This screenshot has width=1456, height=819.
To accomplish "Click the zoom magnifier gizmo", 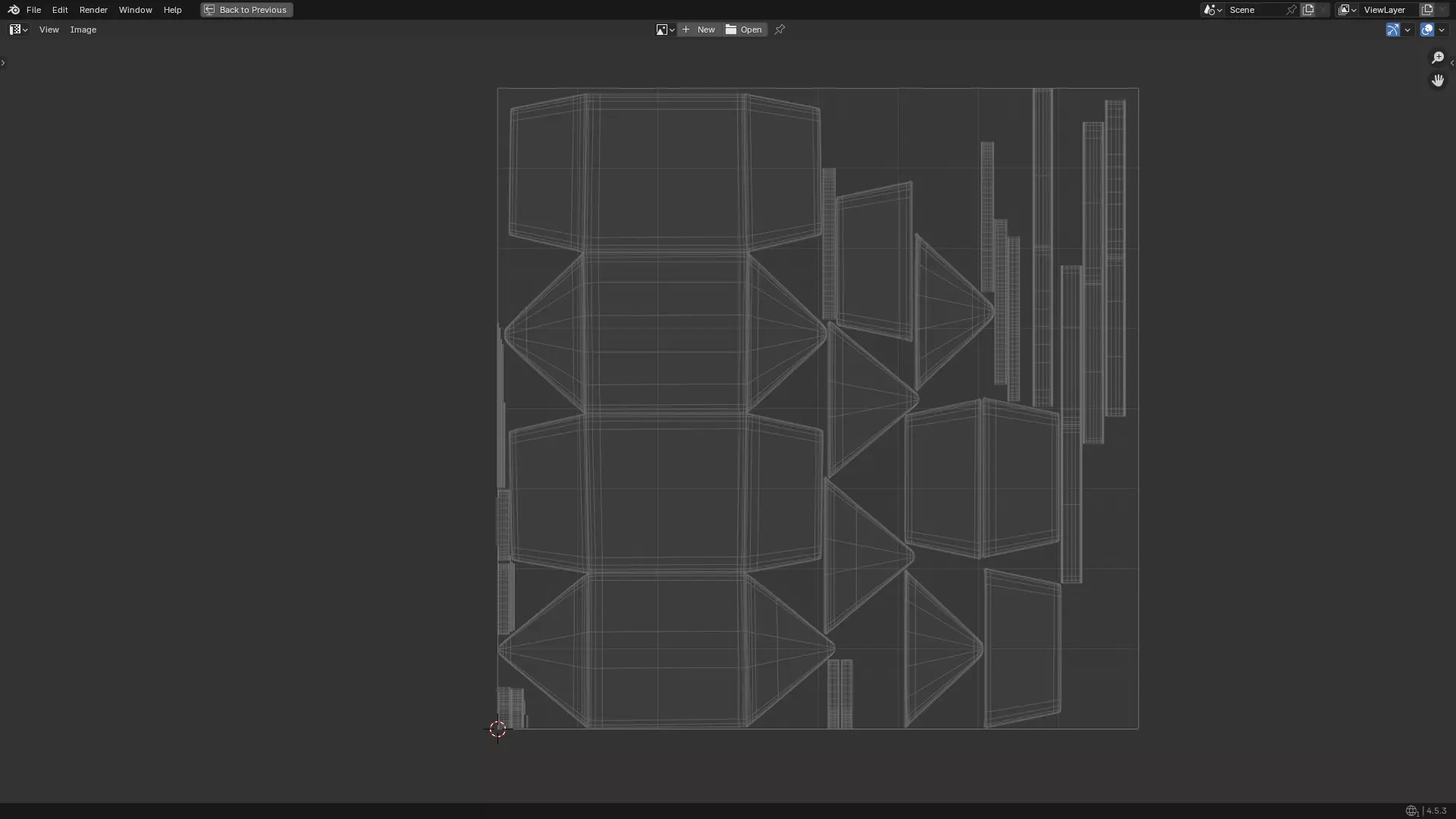I will tap(1438, 58).
